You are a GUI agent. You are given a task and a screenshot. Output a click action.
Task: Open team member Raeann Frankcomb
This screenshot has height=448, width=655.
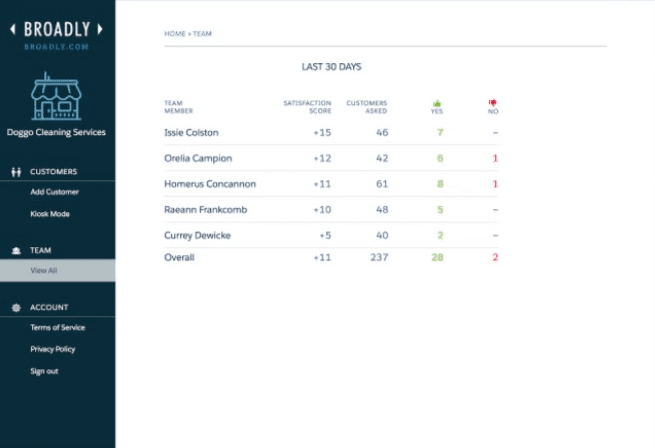206,210
